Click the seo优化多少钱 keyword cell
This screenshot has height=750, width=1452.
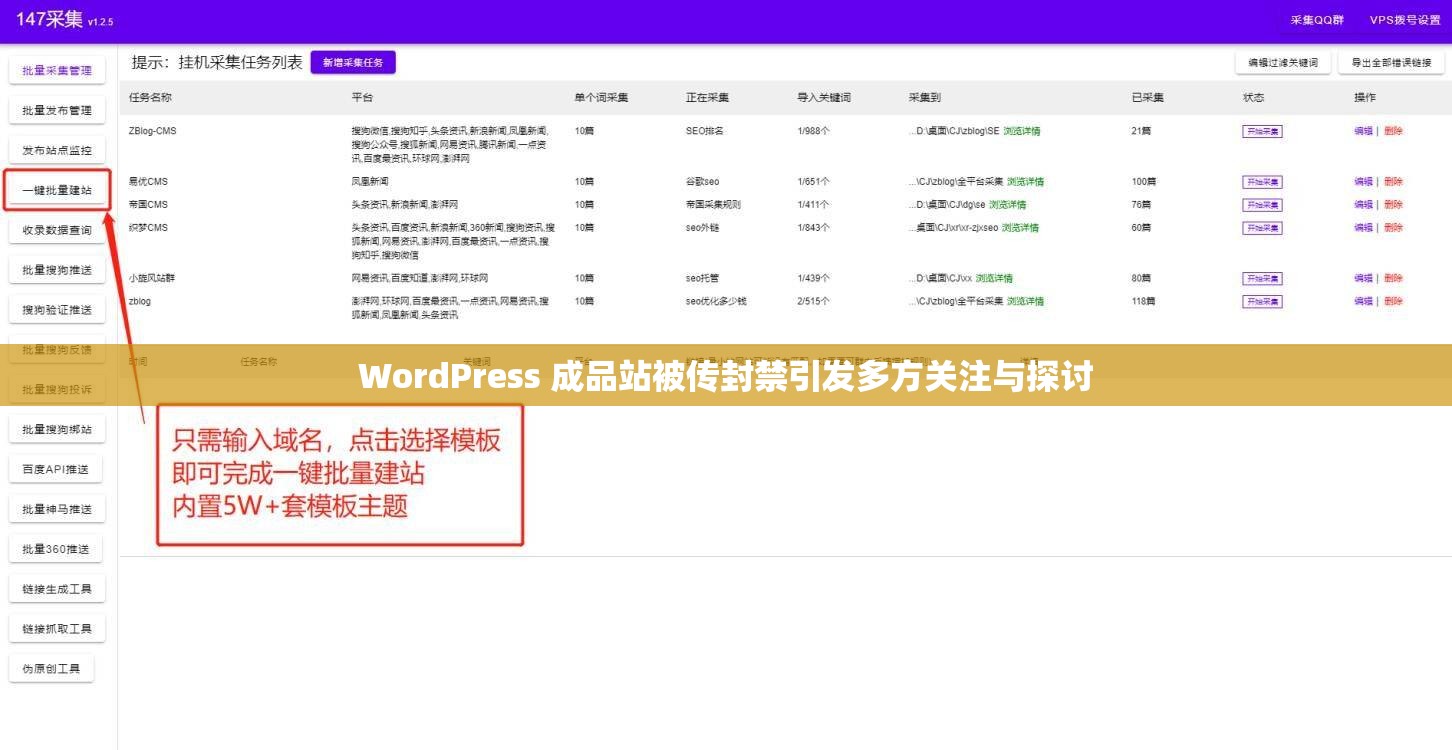[x=716, y=301]
